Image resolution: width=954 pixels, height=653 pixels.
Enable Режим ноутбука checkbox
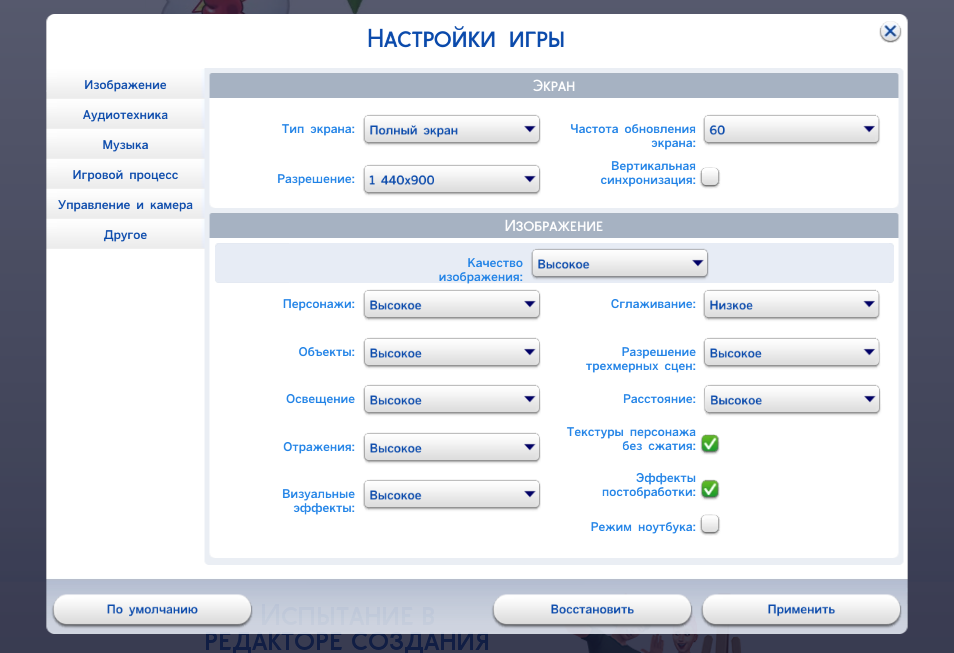[x=710, y=524]
